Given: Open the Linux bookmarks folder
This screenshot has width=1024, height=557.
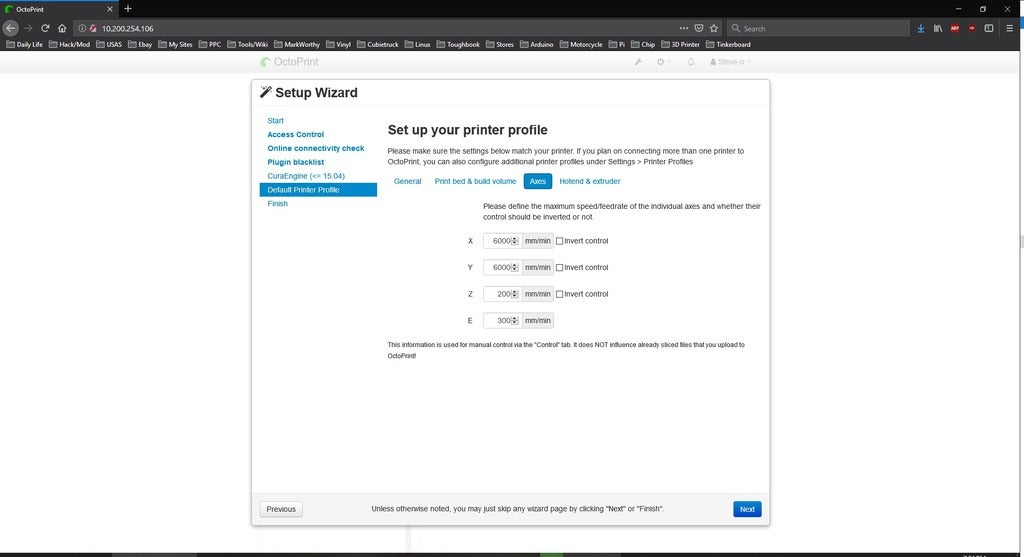Looking at the screenshot, I should click(x=417, y=44).
